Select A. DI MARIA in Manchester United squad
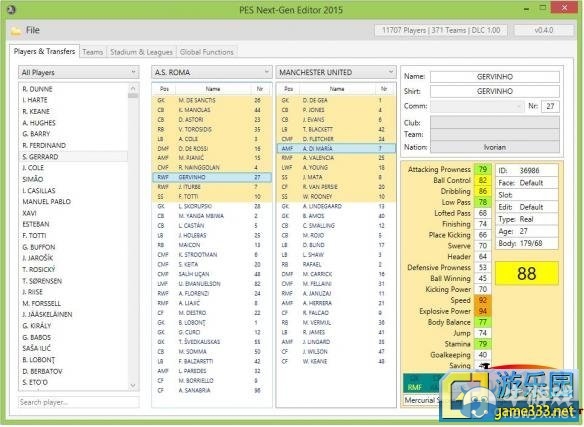The width and height of the screenshot is (584, 427). point(336,148)
